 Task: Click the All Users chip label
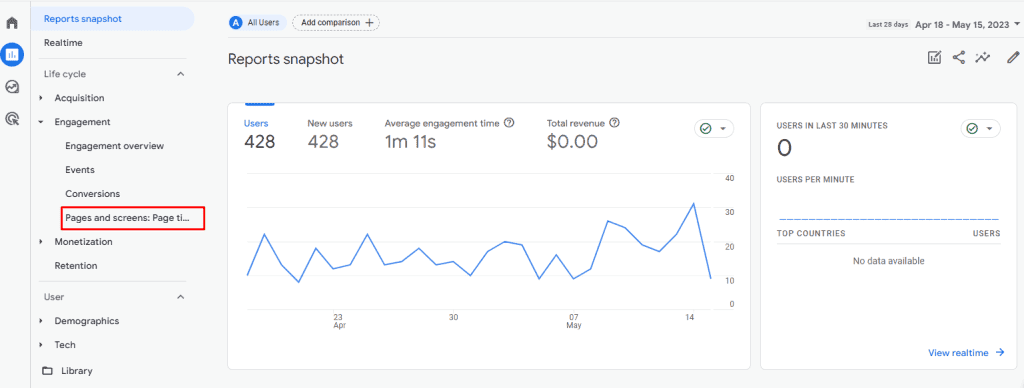tap(263, 22)
